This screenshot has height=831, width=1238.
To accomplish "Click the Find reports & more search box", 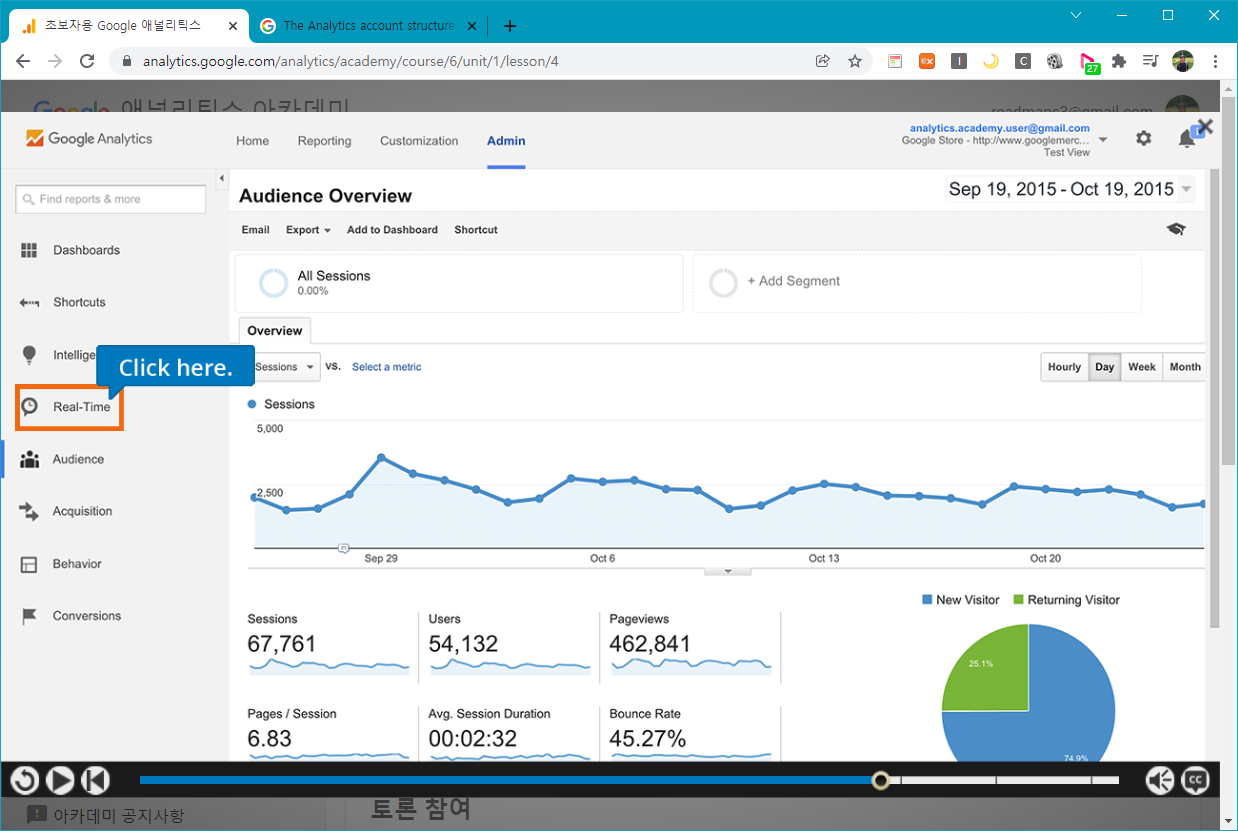I will click(111, 199).
